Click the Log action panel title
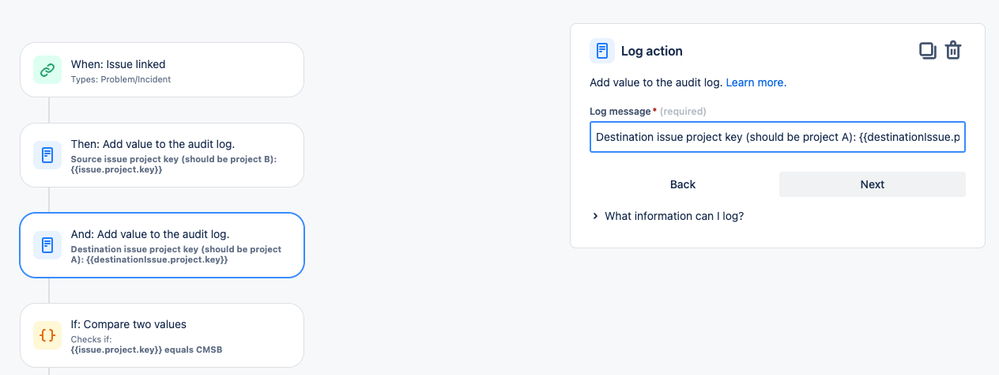999x375 pixels. click(652, 51)
